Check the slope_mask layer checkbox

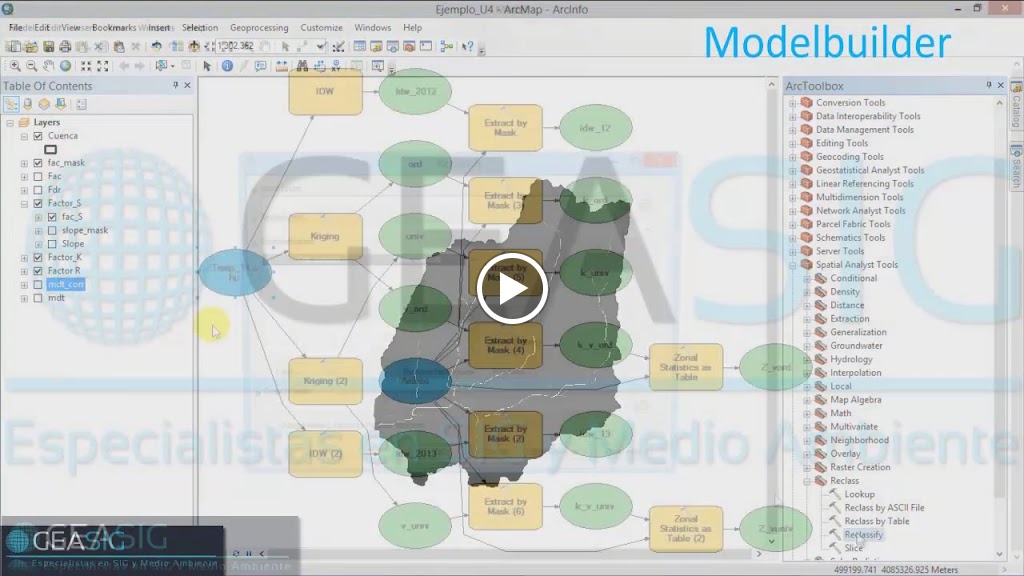coord(52,231)
